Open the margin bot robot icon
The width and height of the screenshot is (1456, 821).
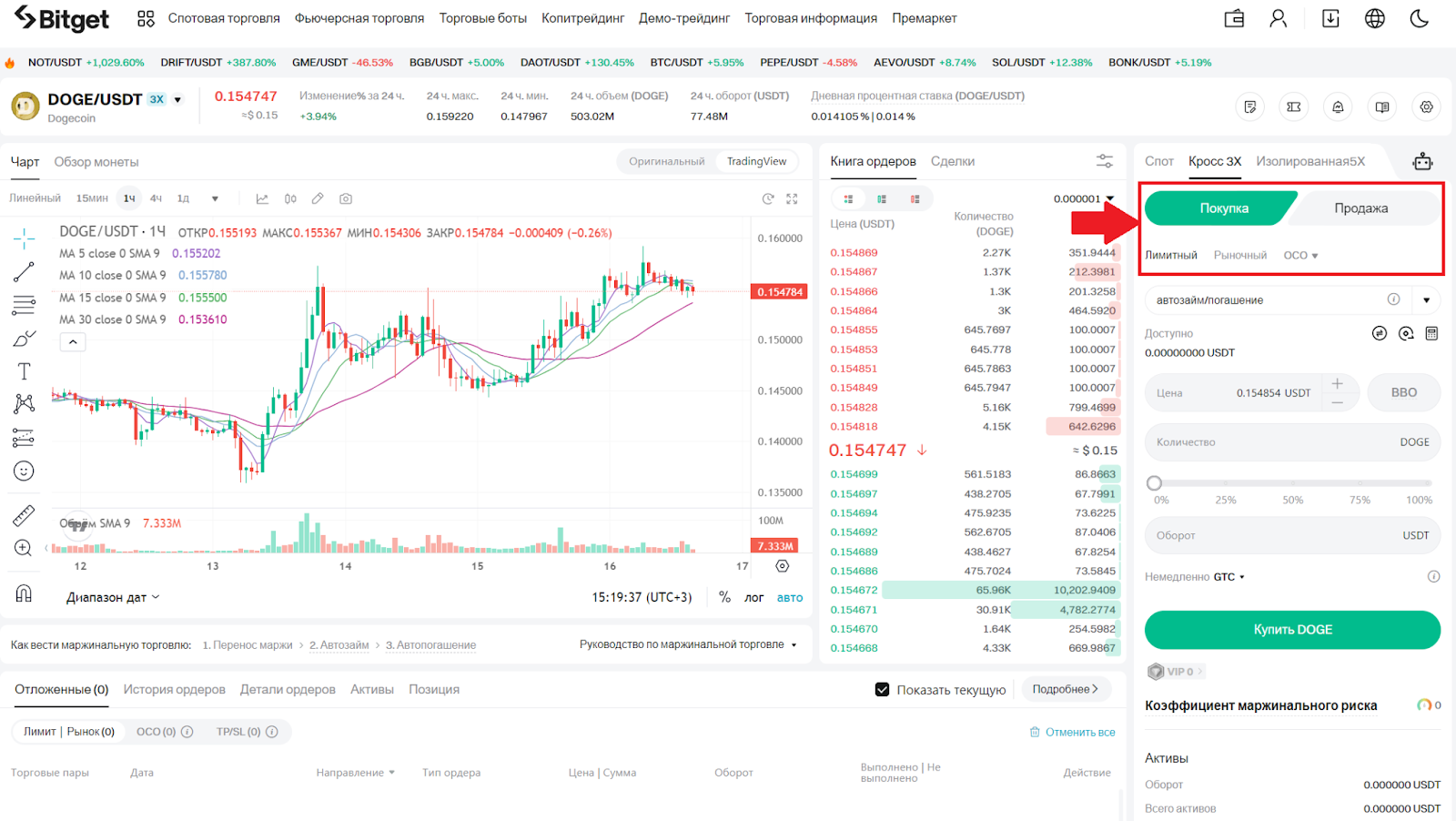coord(1422,161)
